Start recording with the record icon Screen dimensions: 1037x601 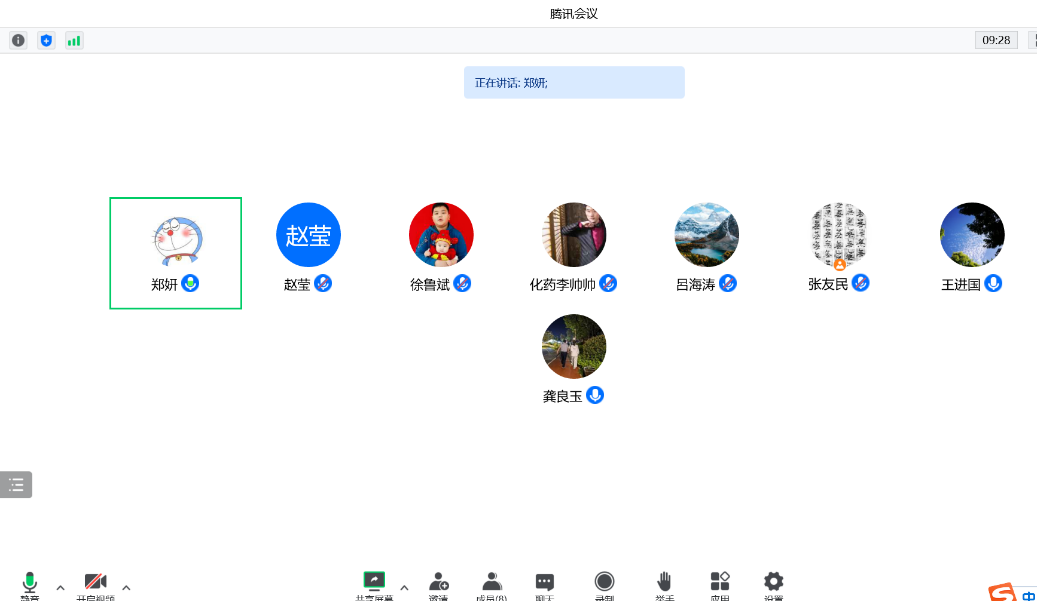[604, 582]
